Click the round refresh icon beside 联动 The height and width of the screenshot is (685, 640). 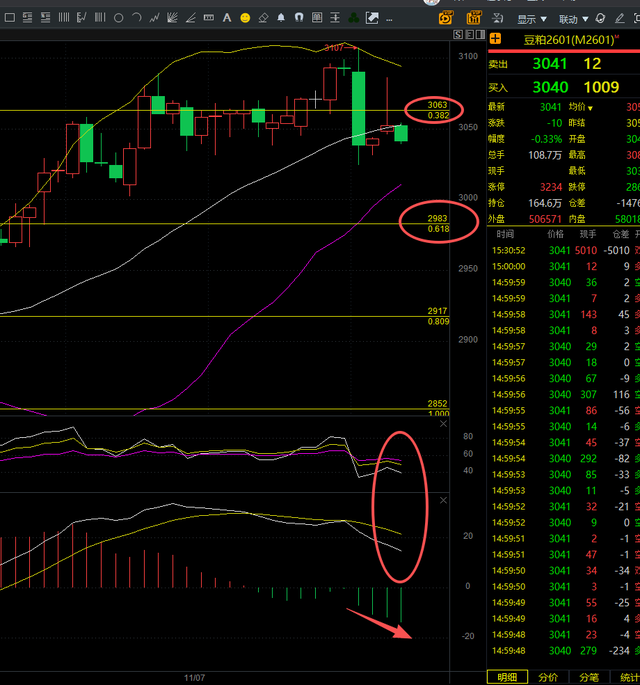click(601, 18)
